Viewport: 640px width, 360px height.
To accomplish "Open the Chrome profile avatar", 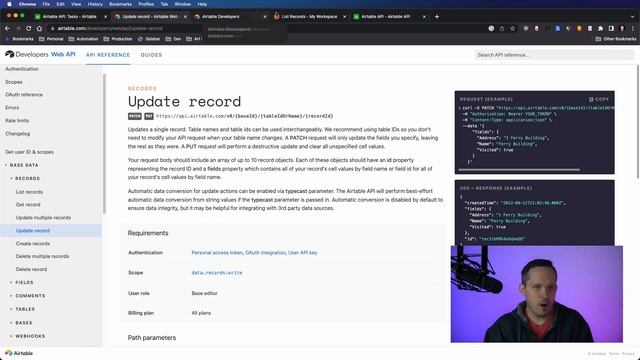I will pyautogui.click(x=622, y=29).
